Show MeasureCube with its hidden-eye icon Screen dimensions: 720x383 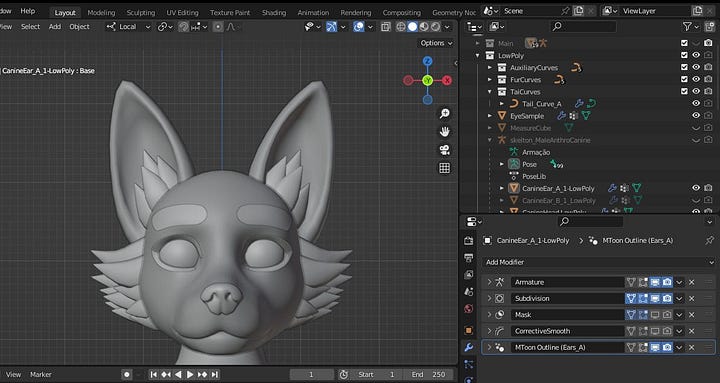click(696, 128)
